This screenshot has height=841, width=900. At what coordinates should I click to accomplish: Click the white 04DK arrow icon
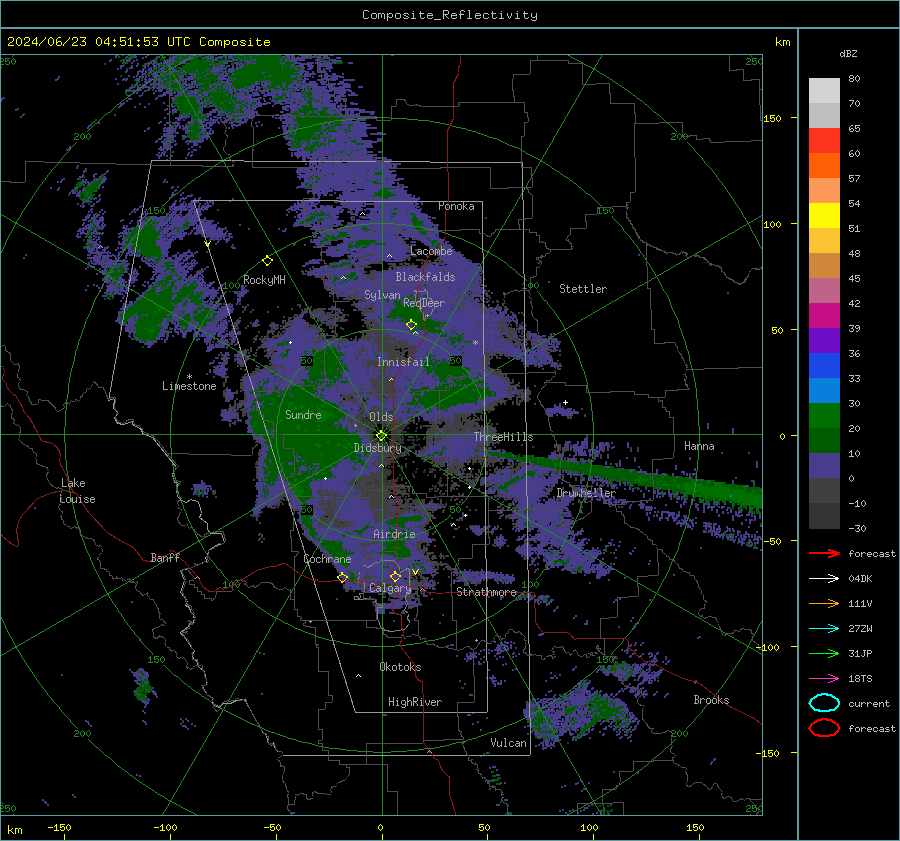(x=824, y=578)
